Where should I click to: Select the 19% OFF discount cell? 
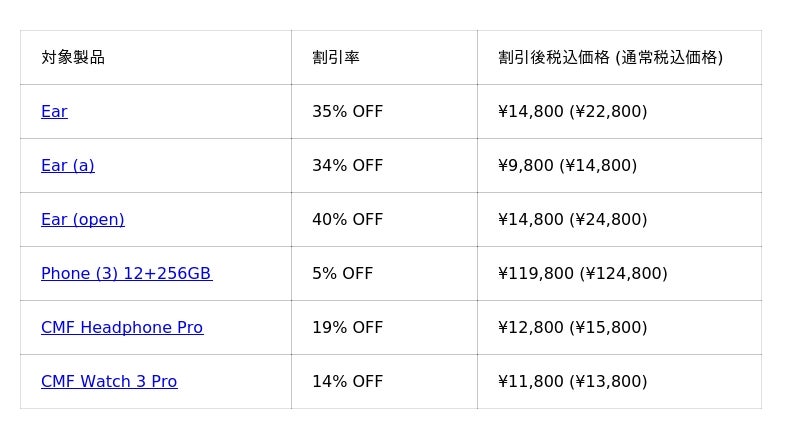click(x=347, y=328)
